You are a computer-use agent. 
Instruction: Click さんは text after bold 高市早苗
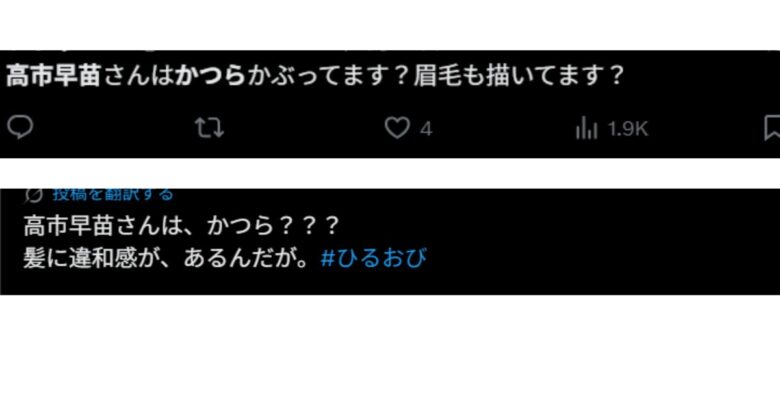(x=138, y=76)
